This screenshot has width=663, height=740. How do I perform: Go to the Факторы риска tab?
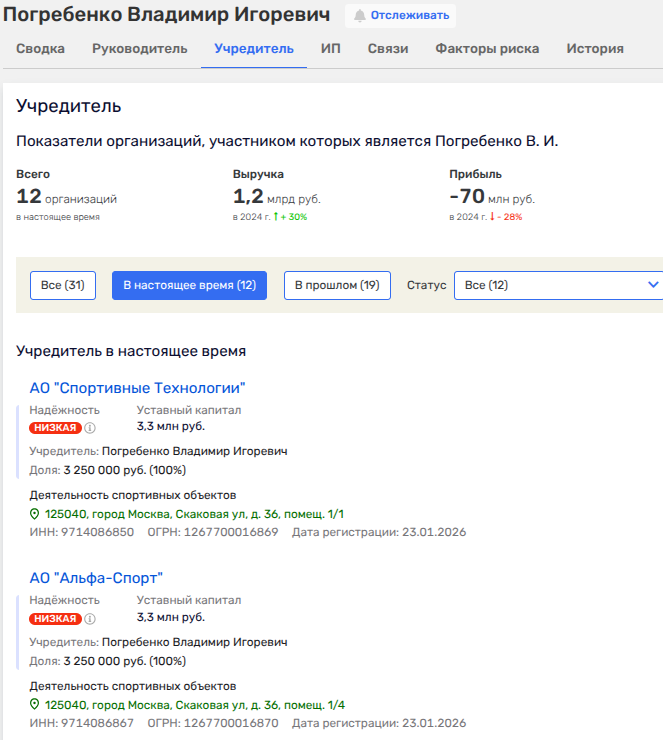coord(486,48)
